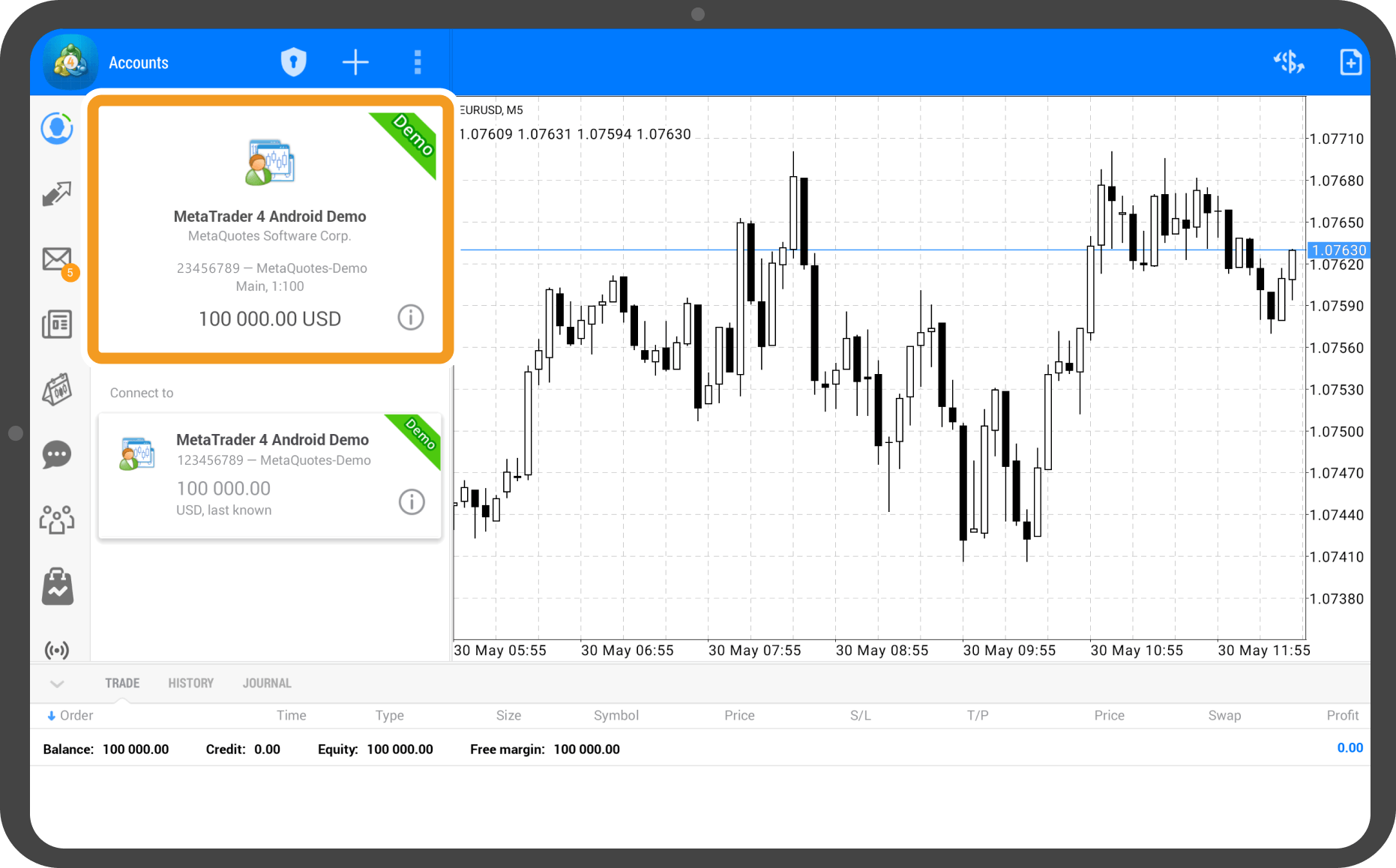Open the Signals broadcast icon
Viewport: 1396px width, 868px height.
(x=57, y=649)
